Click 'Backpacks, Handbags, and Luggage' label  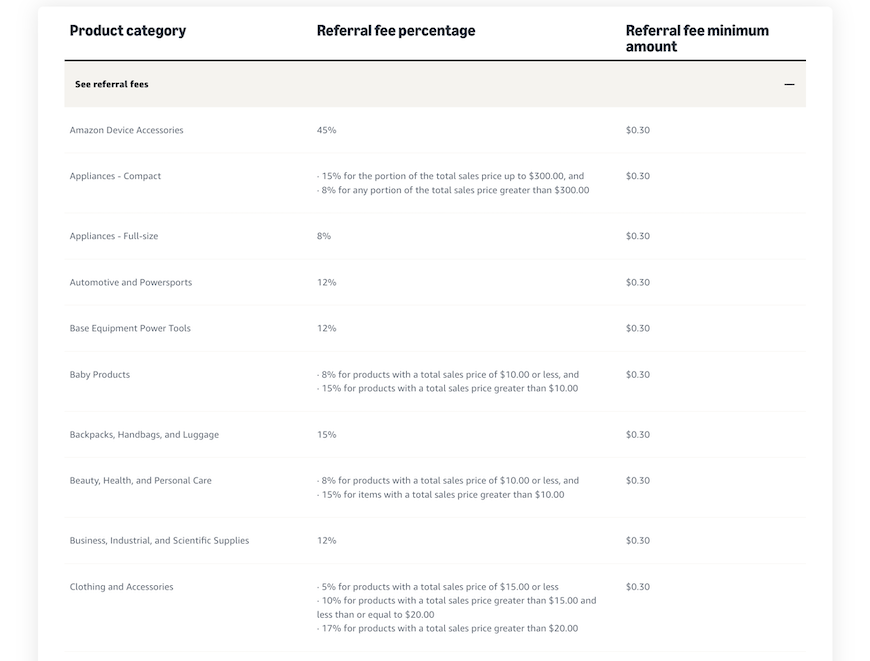point(144,435)
